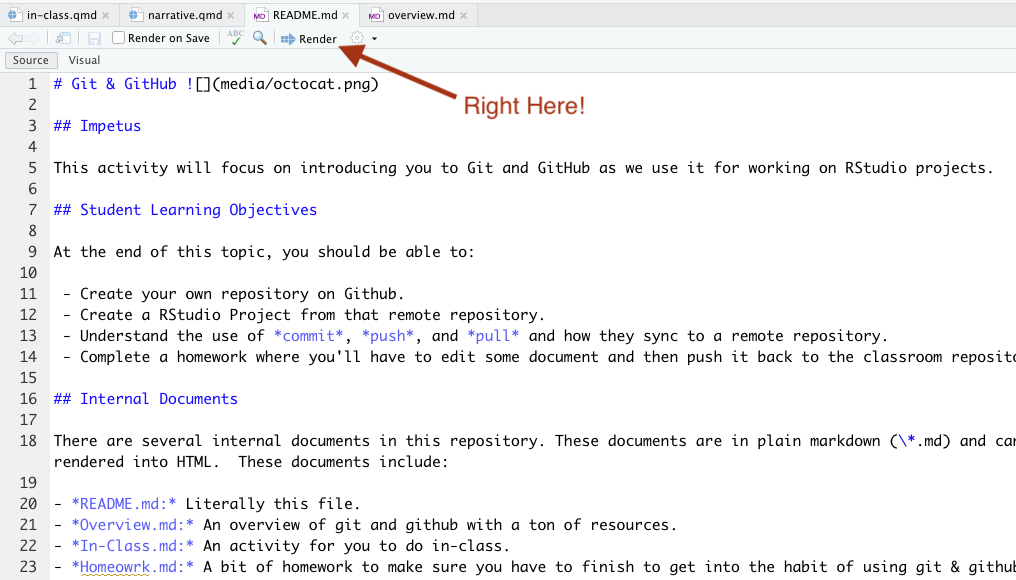1016x580 pixels.
Task: Click line number 16 in gutter
Action: click(28, 399)
